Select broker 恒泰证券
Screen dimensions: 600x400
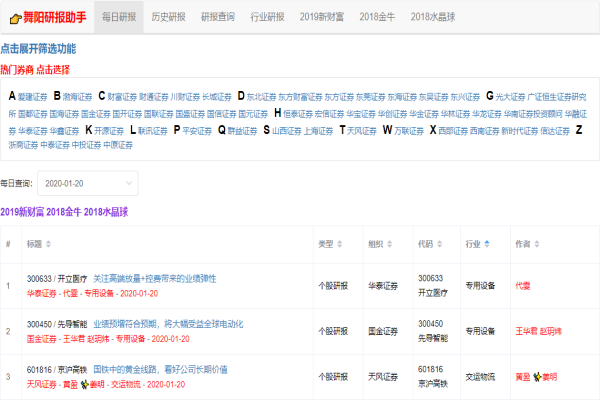click(298, 114)
